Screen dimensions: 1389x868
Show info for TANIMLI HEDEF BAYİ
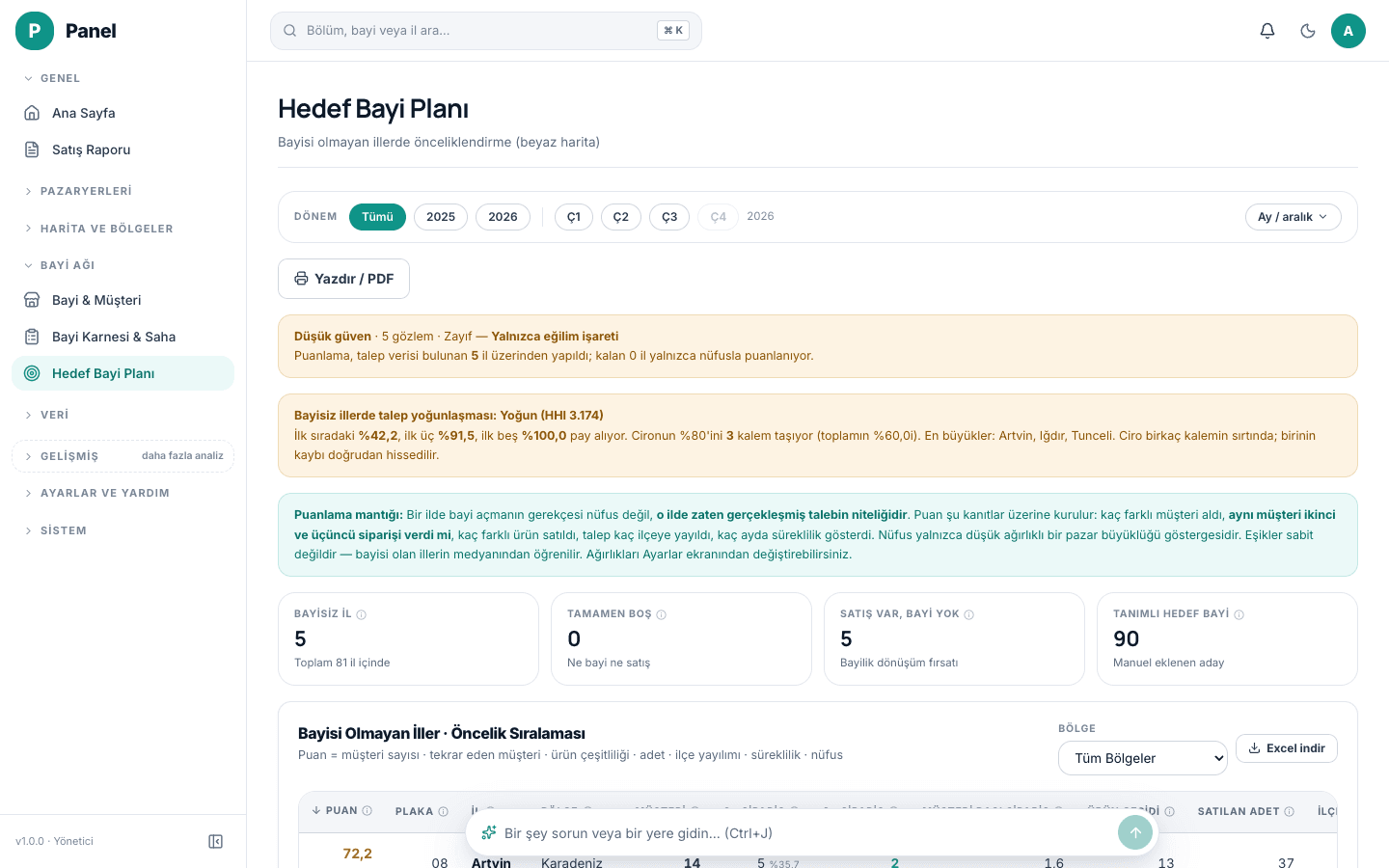[1239, 614]
